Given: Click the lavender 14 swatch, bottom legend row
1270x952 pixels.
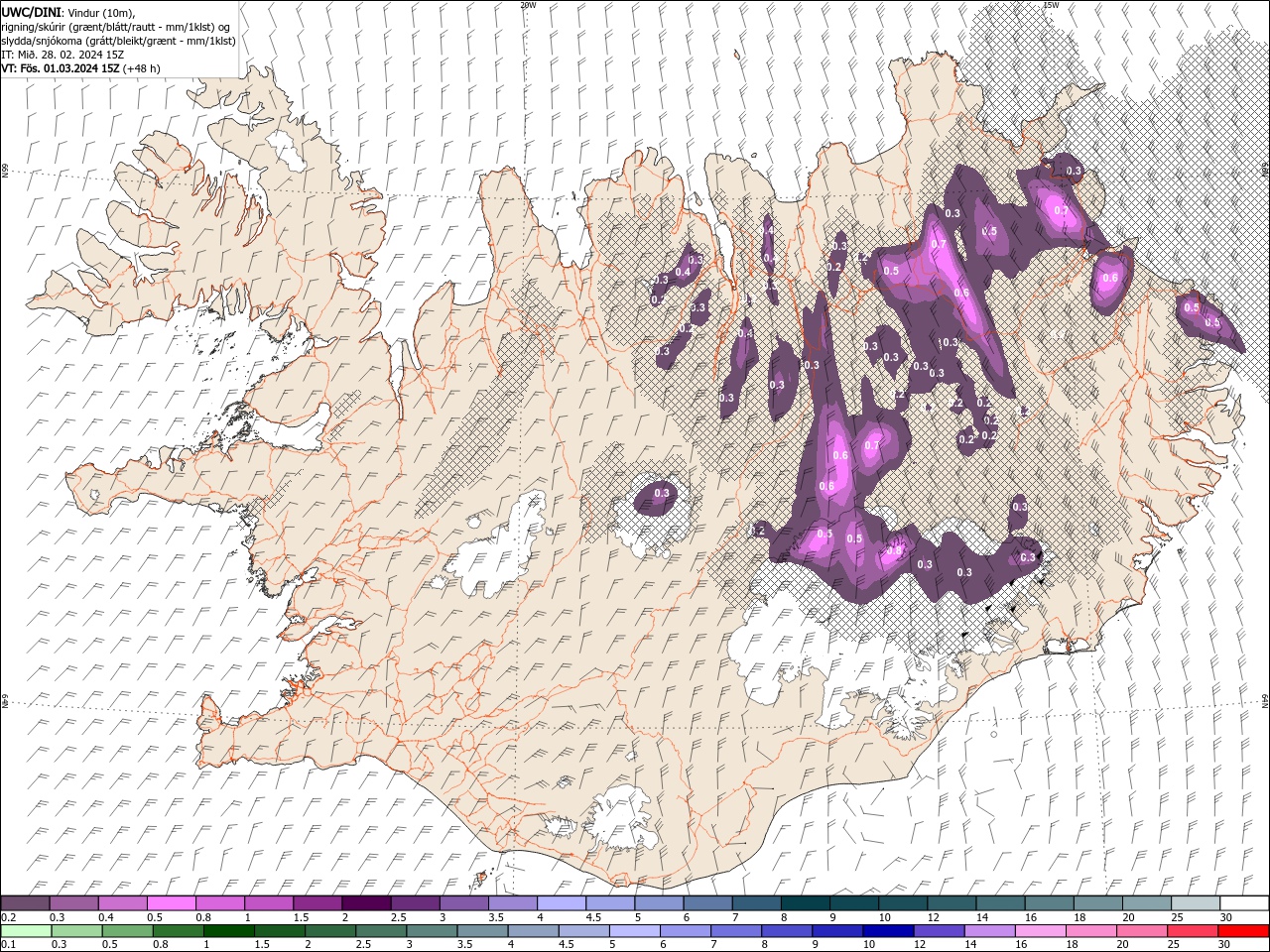Looking at the screenshot, I should [x=990, y=931].
